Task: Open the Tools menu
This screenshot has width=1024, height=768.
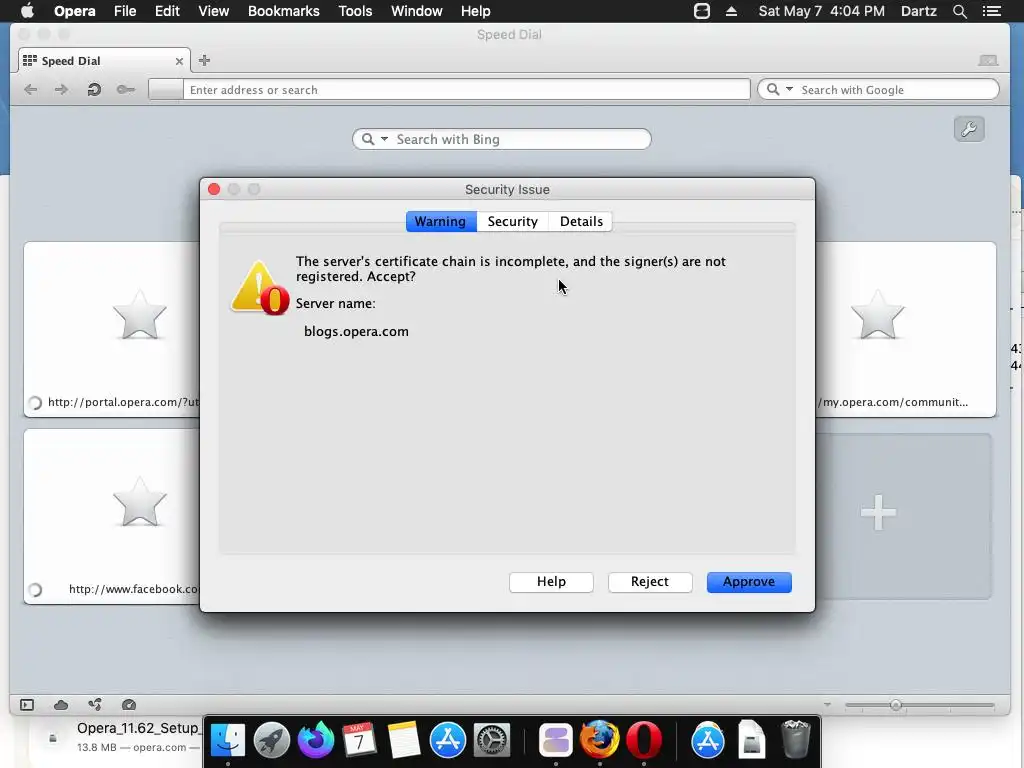Action: pyautogui.click(x=355, y=11)
